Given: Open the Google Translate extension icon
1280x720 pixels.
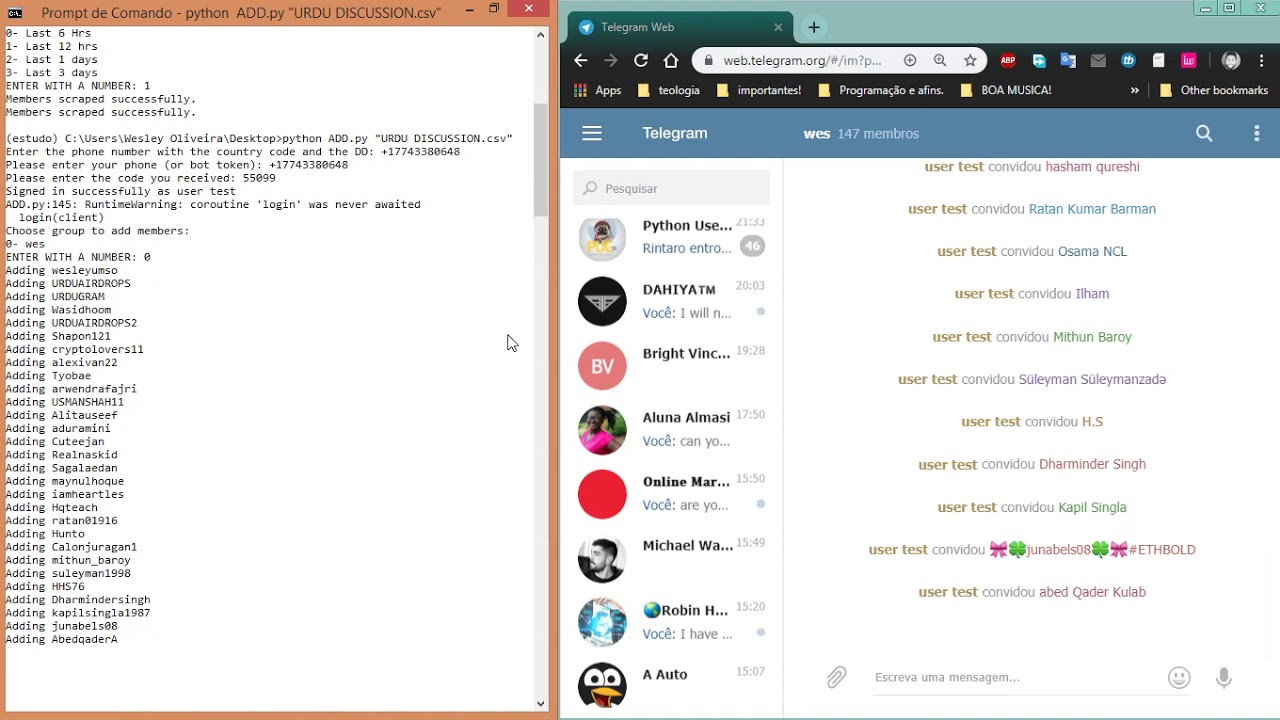Looking at the screenshot, I should click(1068, 60).
